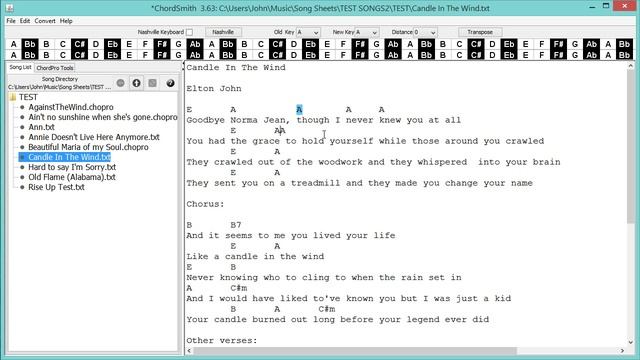Click the 'Elton John' line in editor

(x=214, y=89)
